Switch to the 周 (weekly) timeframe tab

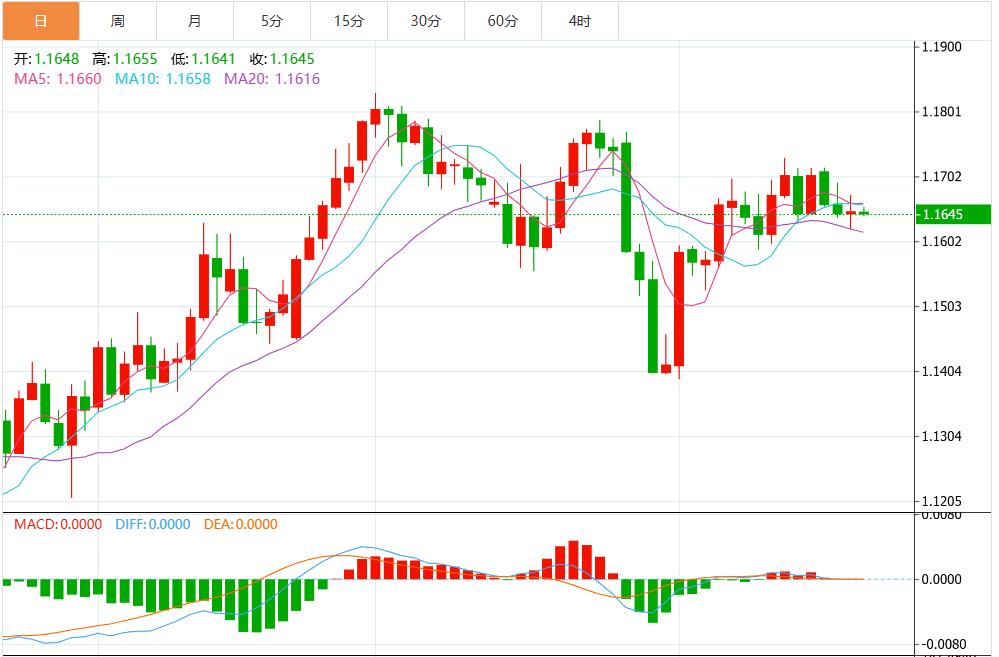[118, 20]
